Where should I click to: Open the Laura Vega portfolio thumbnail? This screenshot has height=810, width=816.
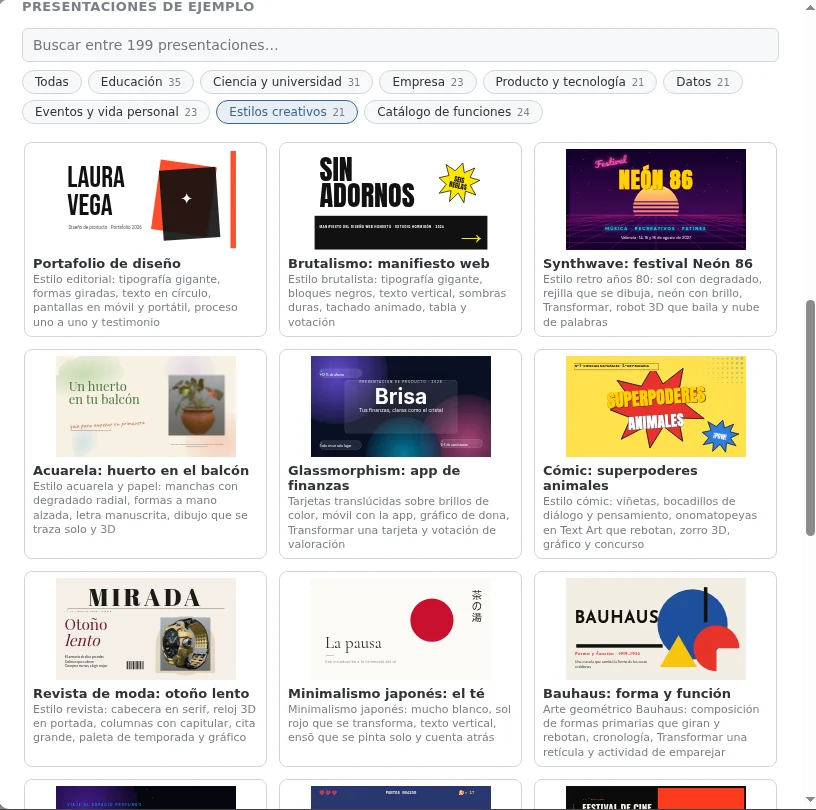pos(146,199)
